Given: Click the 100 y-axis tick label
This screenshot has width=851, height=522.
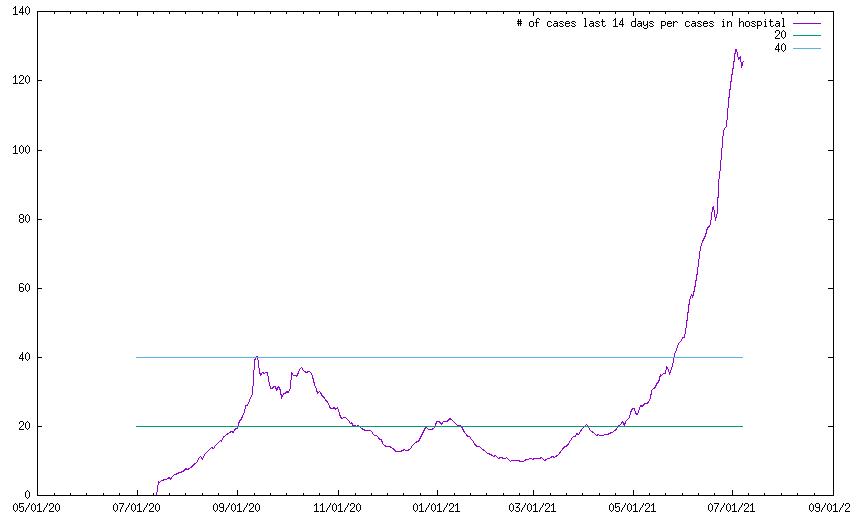Looking at the screenshot, I should pos(20,150).
